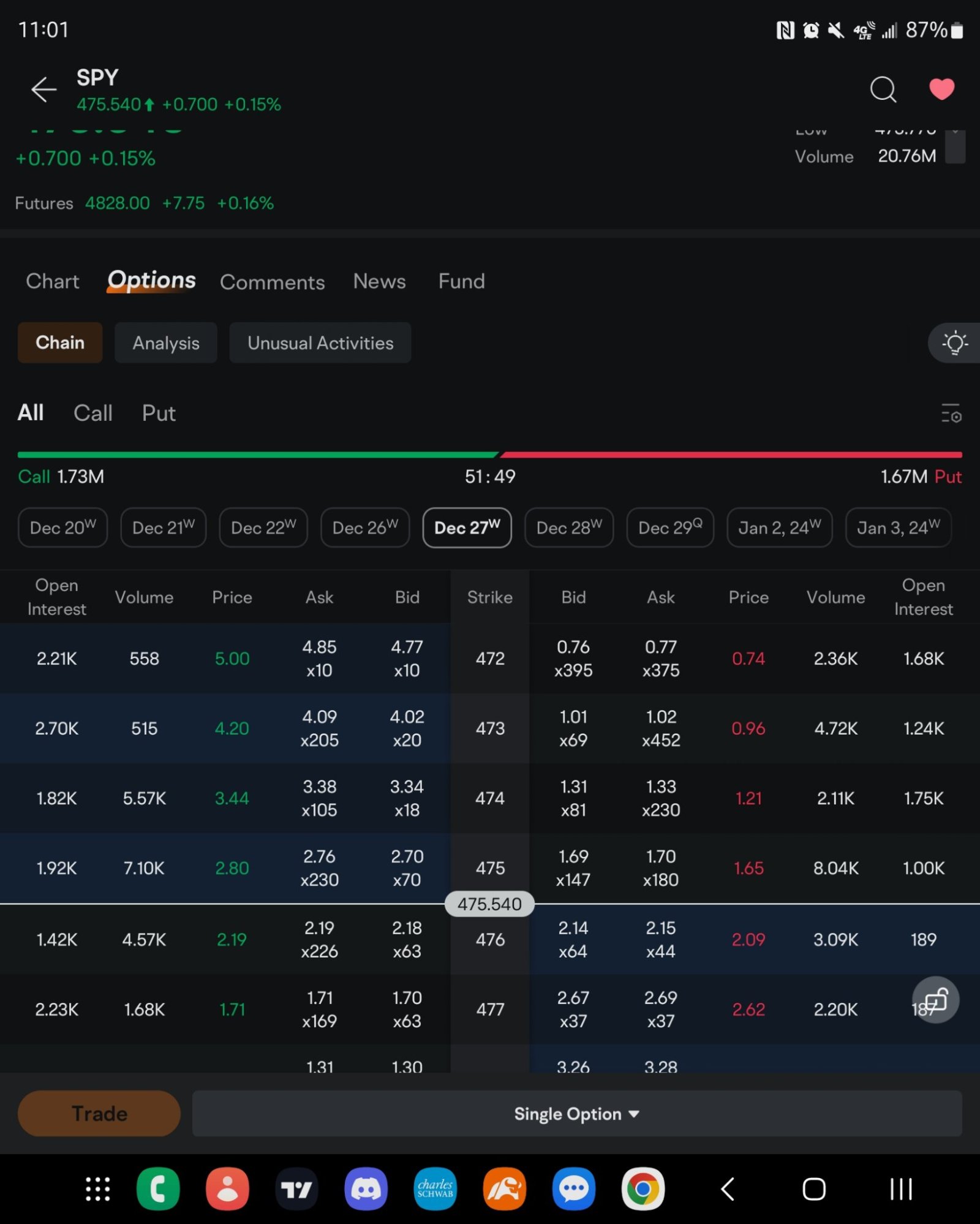Open the recent apps navigation button
This screenshot has height=1224, width=980.
point(901,1189)
